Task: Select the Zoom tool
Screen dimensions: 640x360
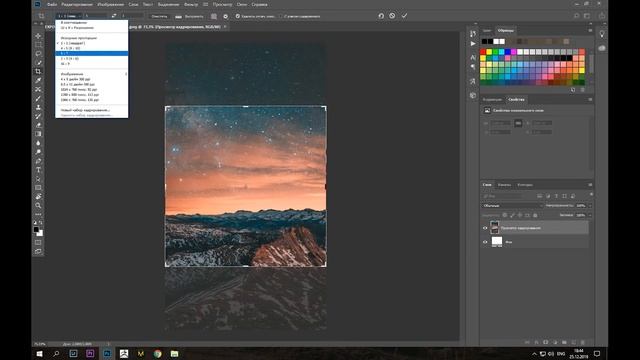Action: click(x=38, y=205)
